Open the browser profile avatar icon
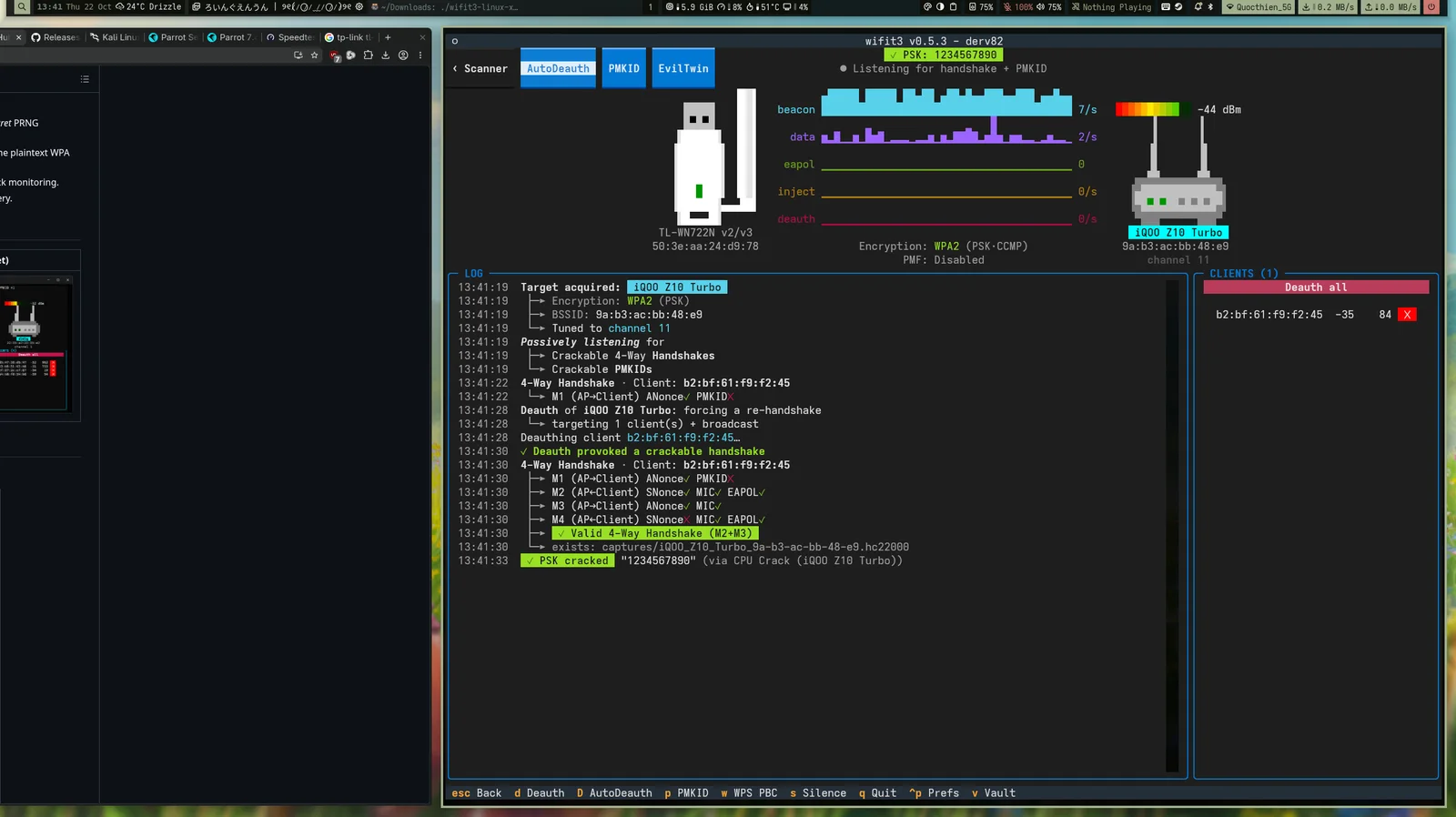Viewport: 1456px width, 817px height. [x=403, y=55]
